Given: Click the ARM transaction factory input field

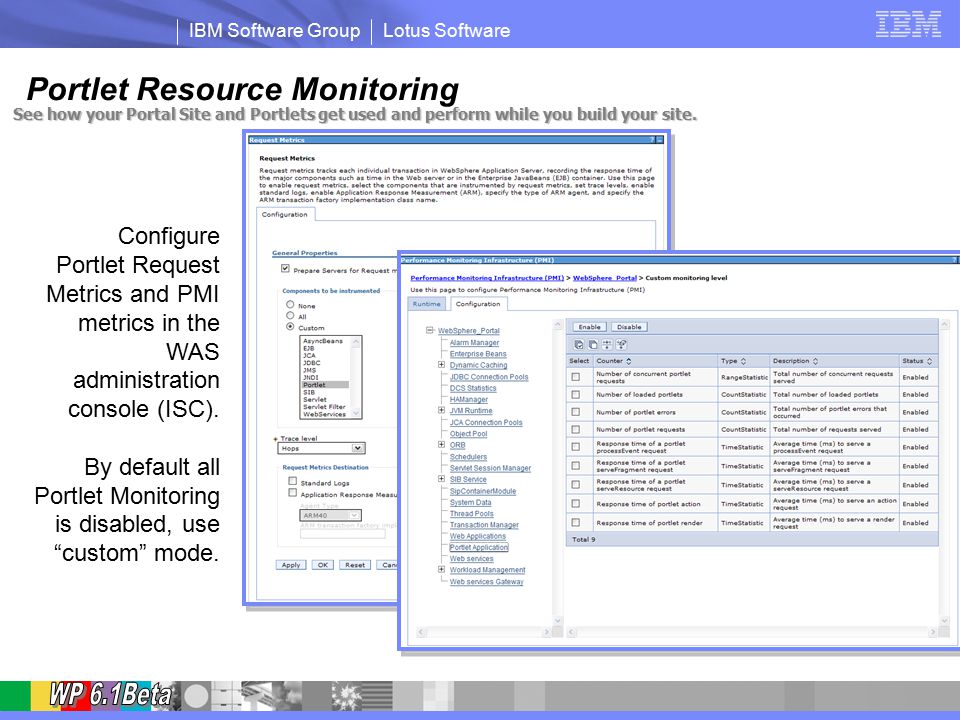Looking at the screenshot, I should click(343, 534).
